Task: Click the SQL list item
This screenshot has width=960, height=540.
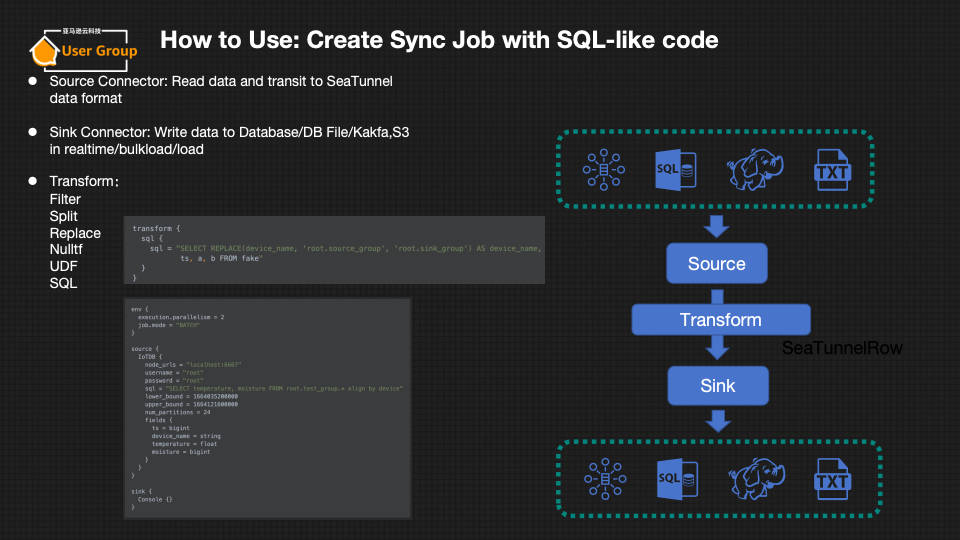Action: coord(63,283)
